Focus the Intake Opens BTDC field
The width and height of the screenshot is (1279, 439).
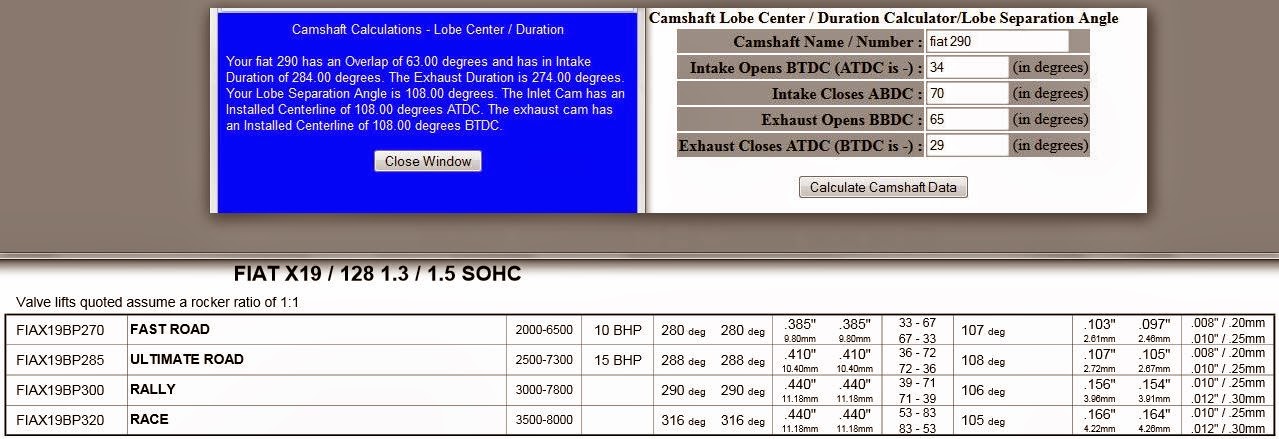pos(967,67)
